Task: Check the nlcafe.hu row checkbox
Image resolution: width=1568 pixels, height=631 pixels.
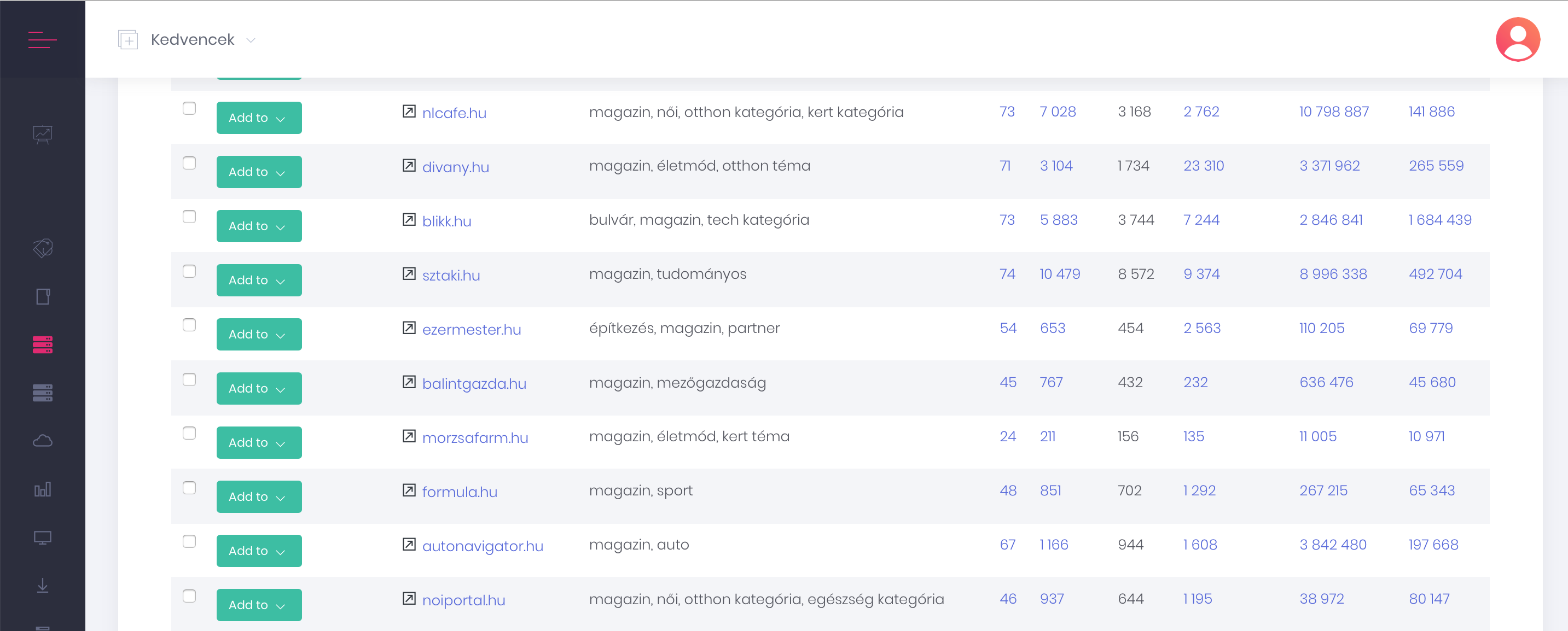Action: pyautogui.click(x=189, y=108)
